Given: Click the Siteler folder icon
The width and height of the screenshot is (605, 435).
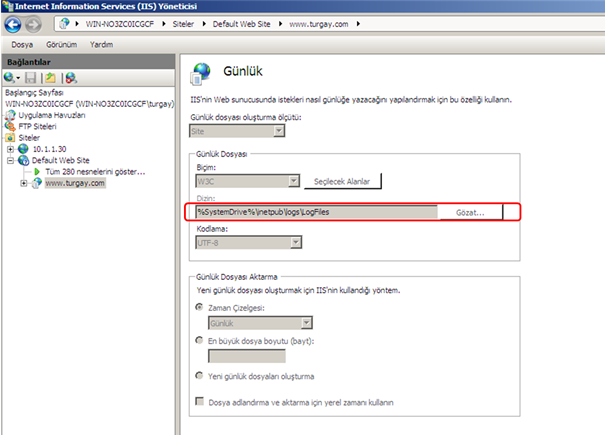Looking at the screenshot, I should (10, 137).
